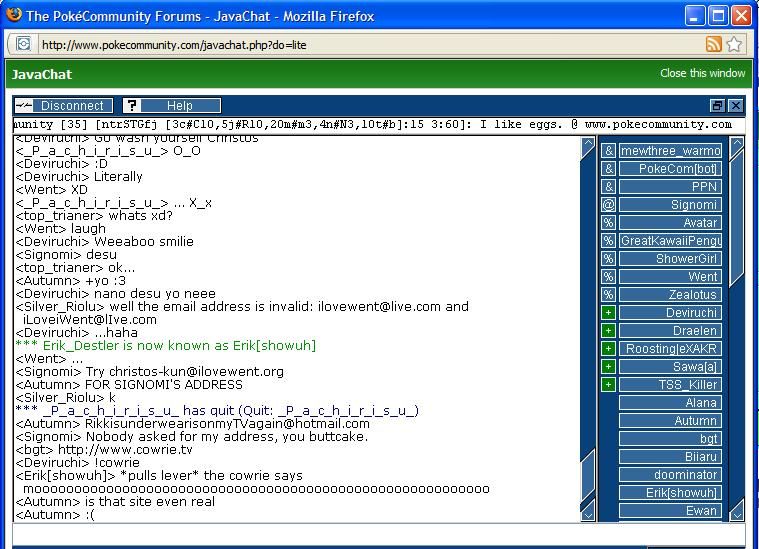Select user Alana in user list

pyautogui.click(x=670, y=402)
